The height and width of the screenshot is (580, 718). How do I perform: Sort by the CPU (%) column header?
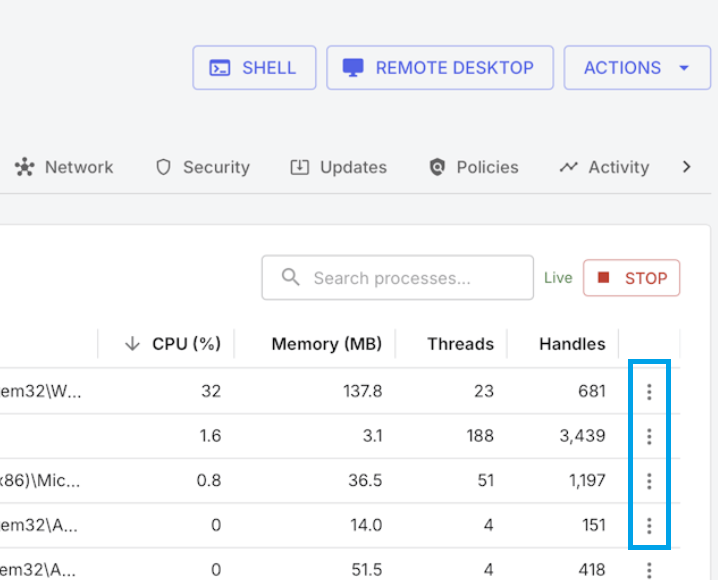coord(172,344)
